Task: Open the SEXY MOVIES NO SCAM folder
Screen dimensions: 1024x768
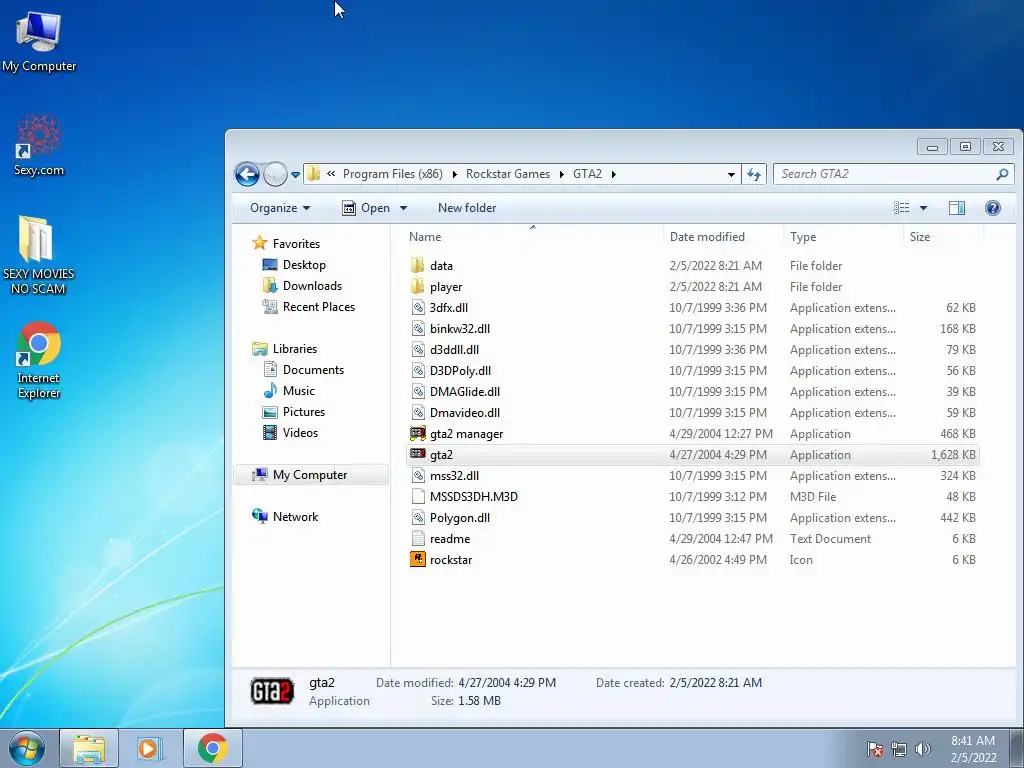Action: coord(38,255)
